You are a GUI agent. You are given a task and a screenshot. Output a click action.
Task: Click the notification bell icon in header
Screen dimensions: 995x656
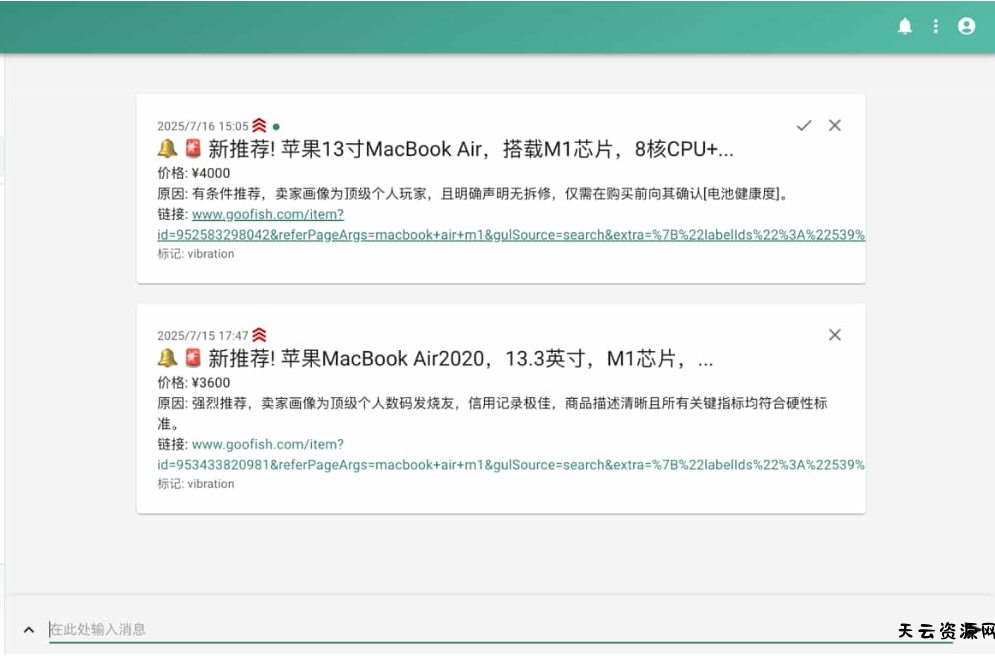905,27
